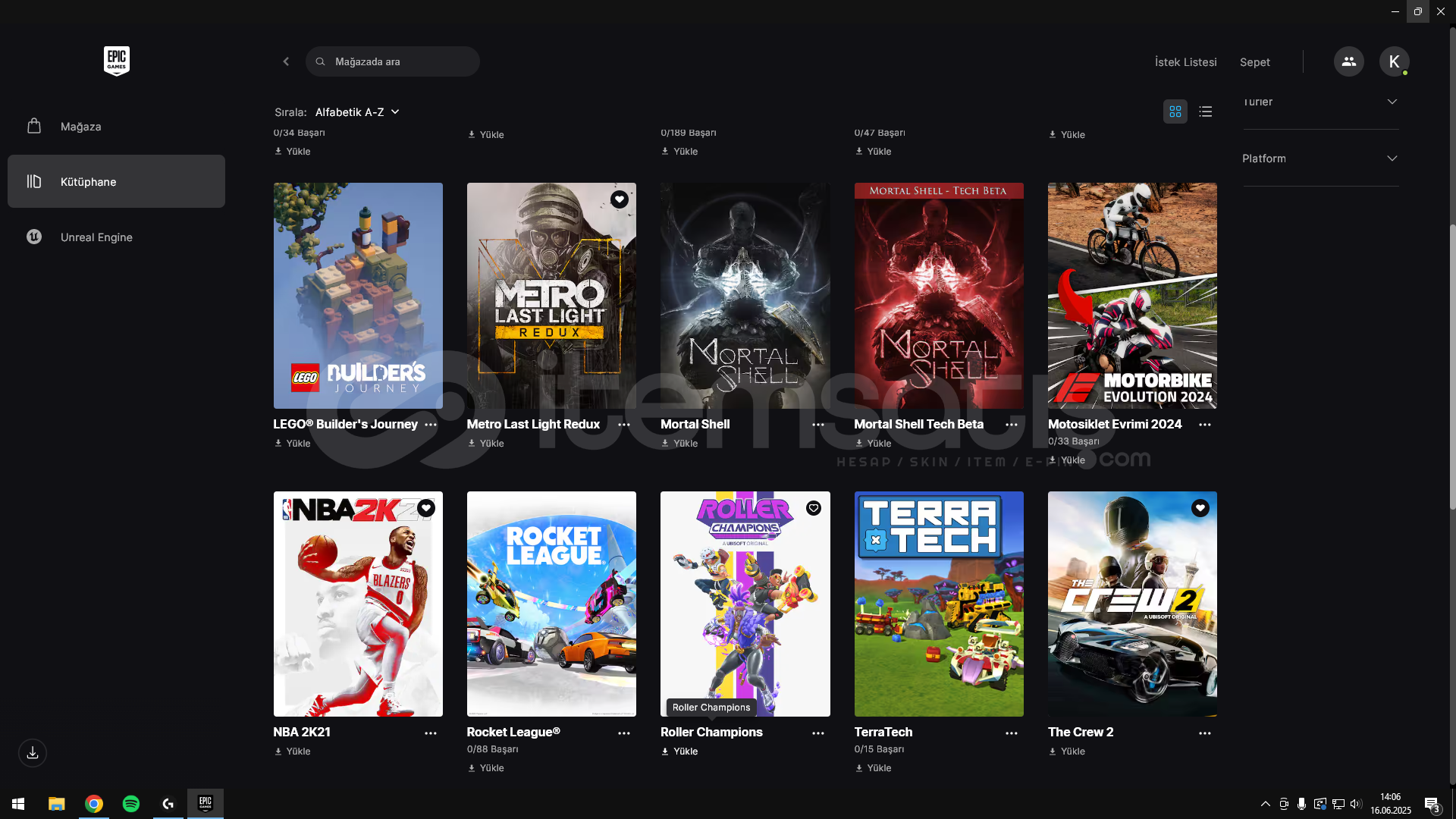Open the downloads icon in sidebar

click(33, 753)
